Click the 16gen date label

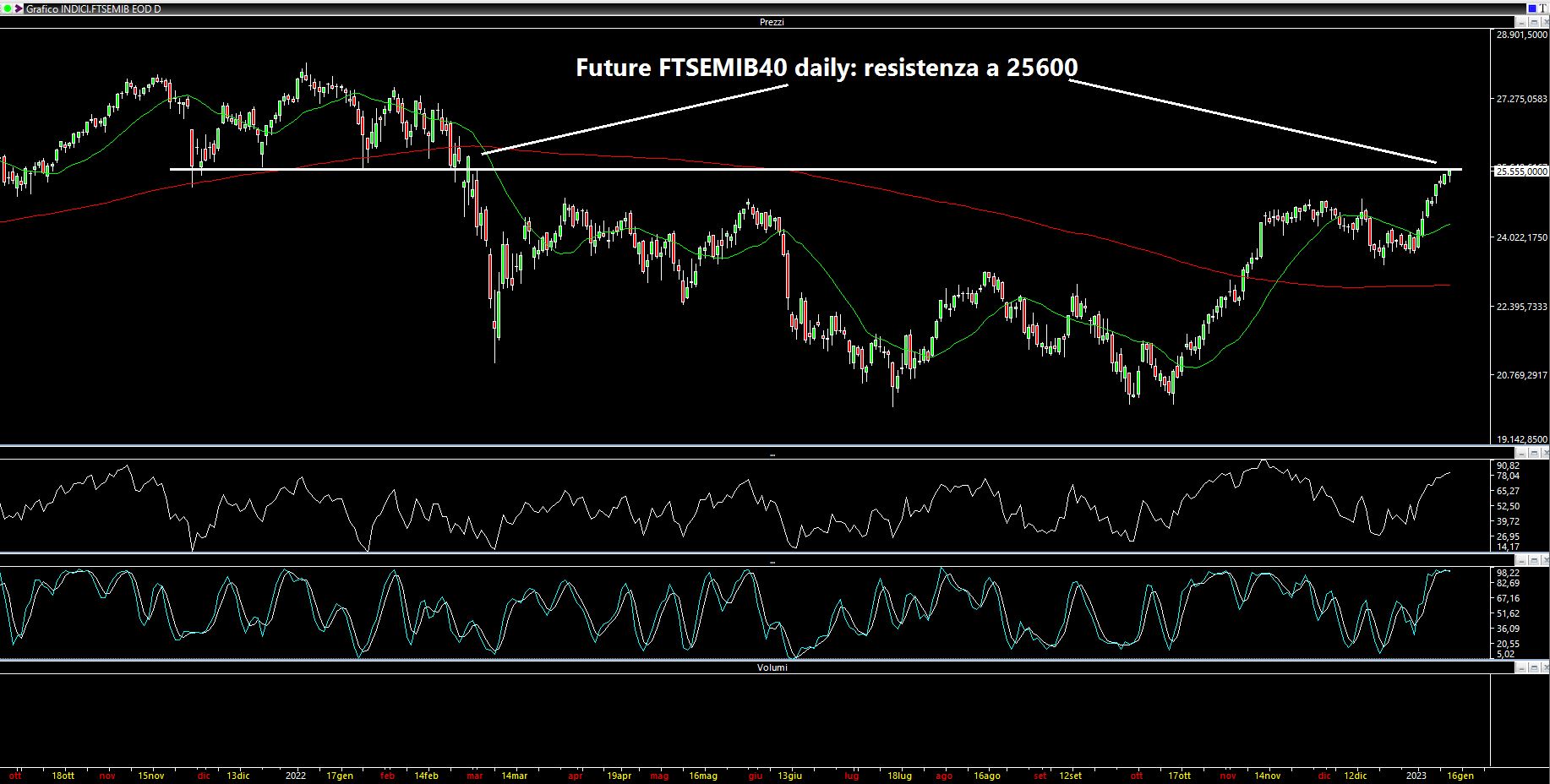click(1461, 776)
